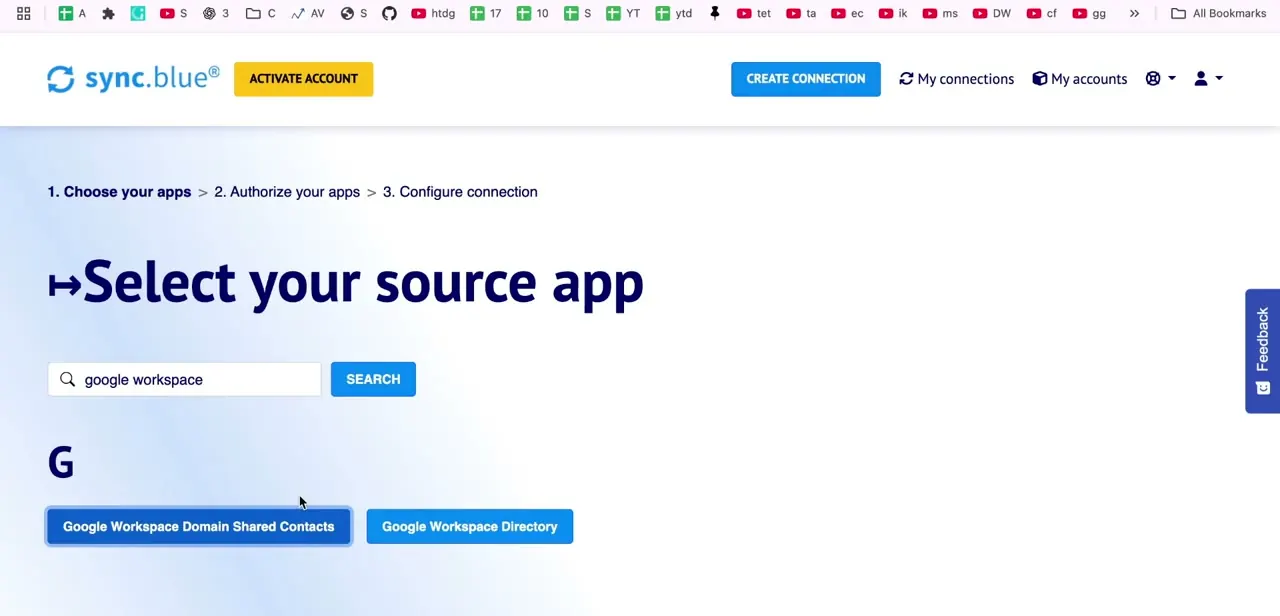The image size is (1280, 616).
Task: Open the YouTube bookmark labeled ec
Action: (x=847, y=14)
